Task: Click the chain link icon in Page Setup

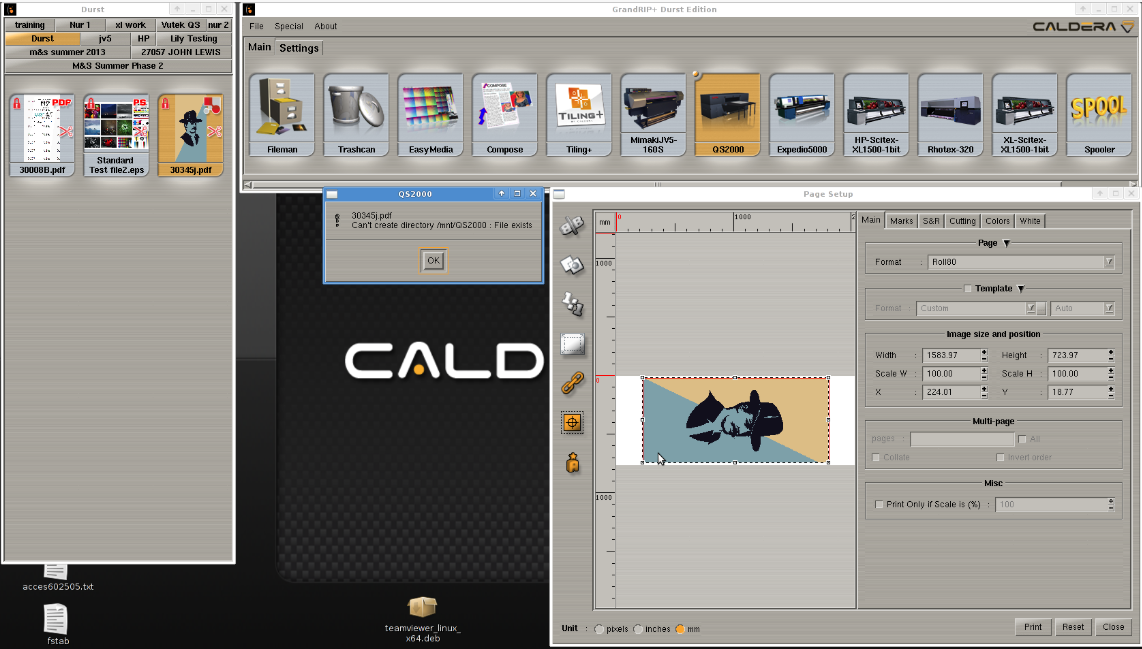Action: point(572,383)
